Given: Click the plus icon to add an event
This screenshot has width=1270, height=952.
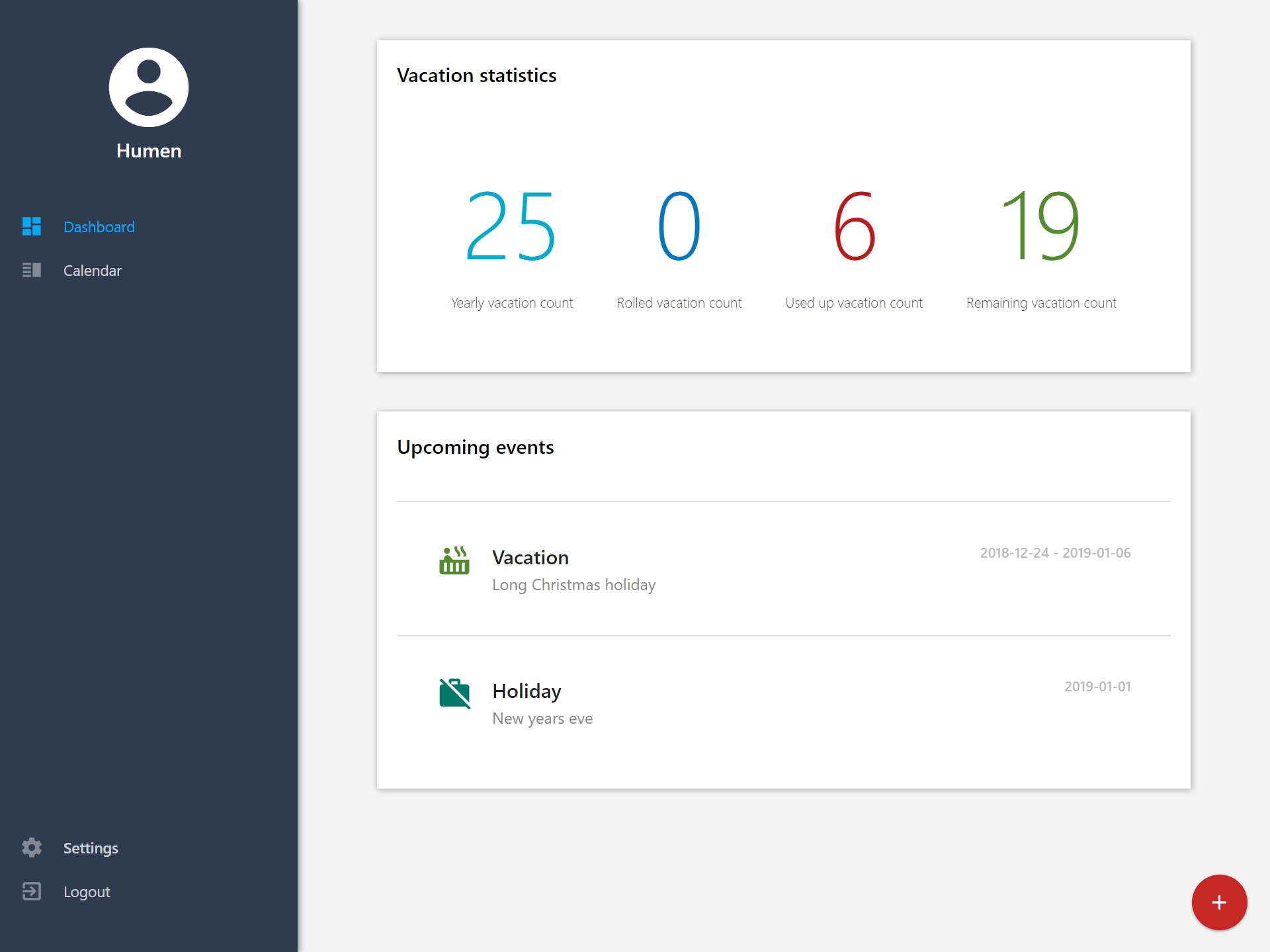Looking at the screenshot, I should (x=1219, y=902).
